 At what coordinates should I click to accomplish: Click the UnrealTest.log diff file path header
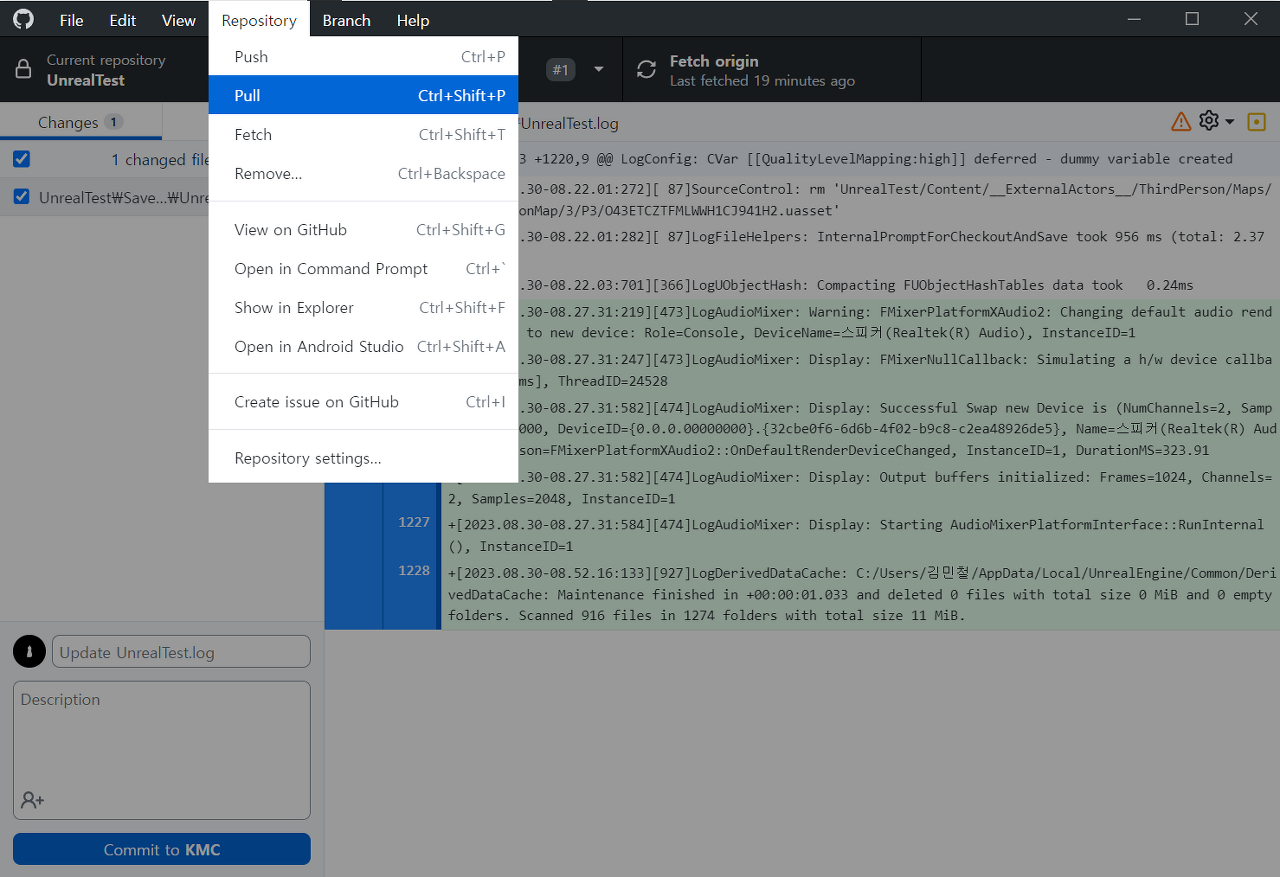coord(568,124)
